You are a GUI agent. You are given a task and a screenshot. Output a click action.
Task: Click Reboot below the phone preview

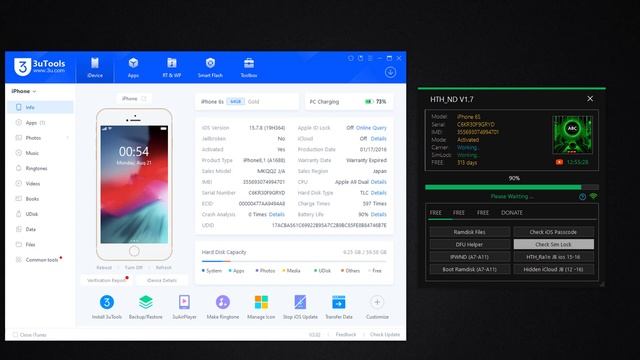point(104,268)
